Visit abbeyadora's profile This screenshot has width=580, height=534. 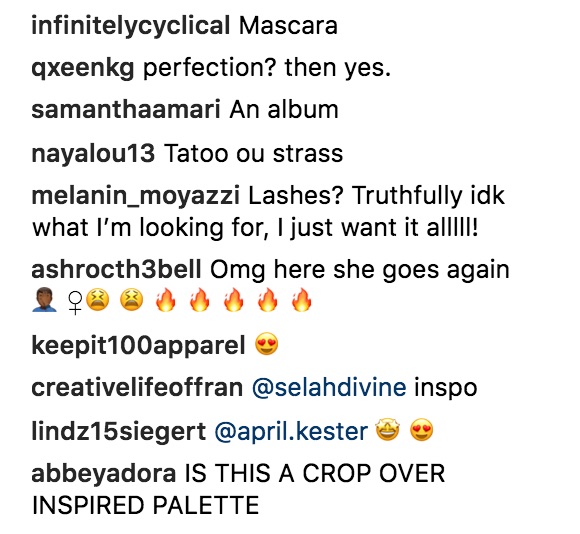tap(104, 474)
